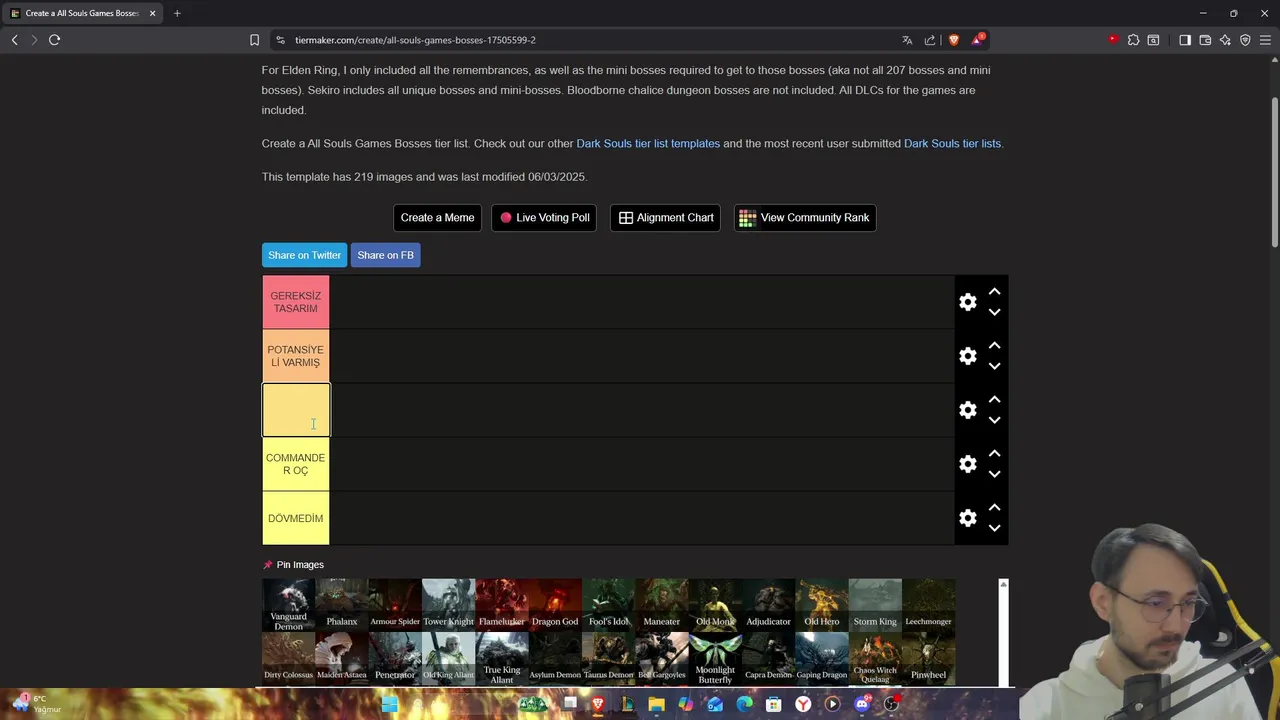This screenshot has width=1280, height=720.
Task: Go back to previous page
Action: 14,40
